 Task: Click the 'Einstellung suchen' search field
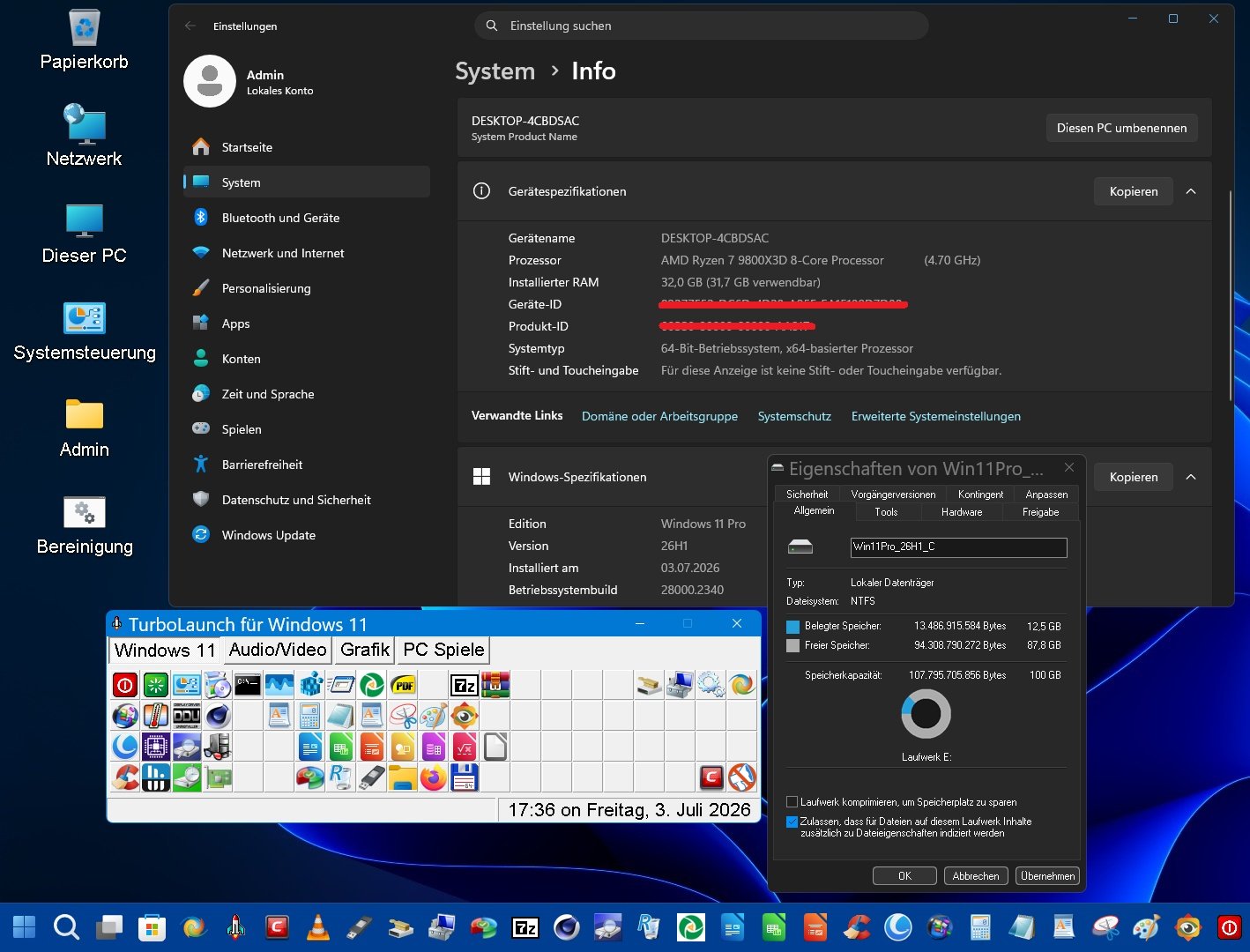(x=702, y=26)
